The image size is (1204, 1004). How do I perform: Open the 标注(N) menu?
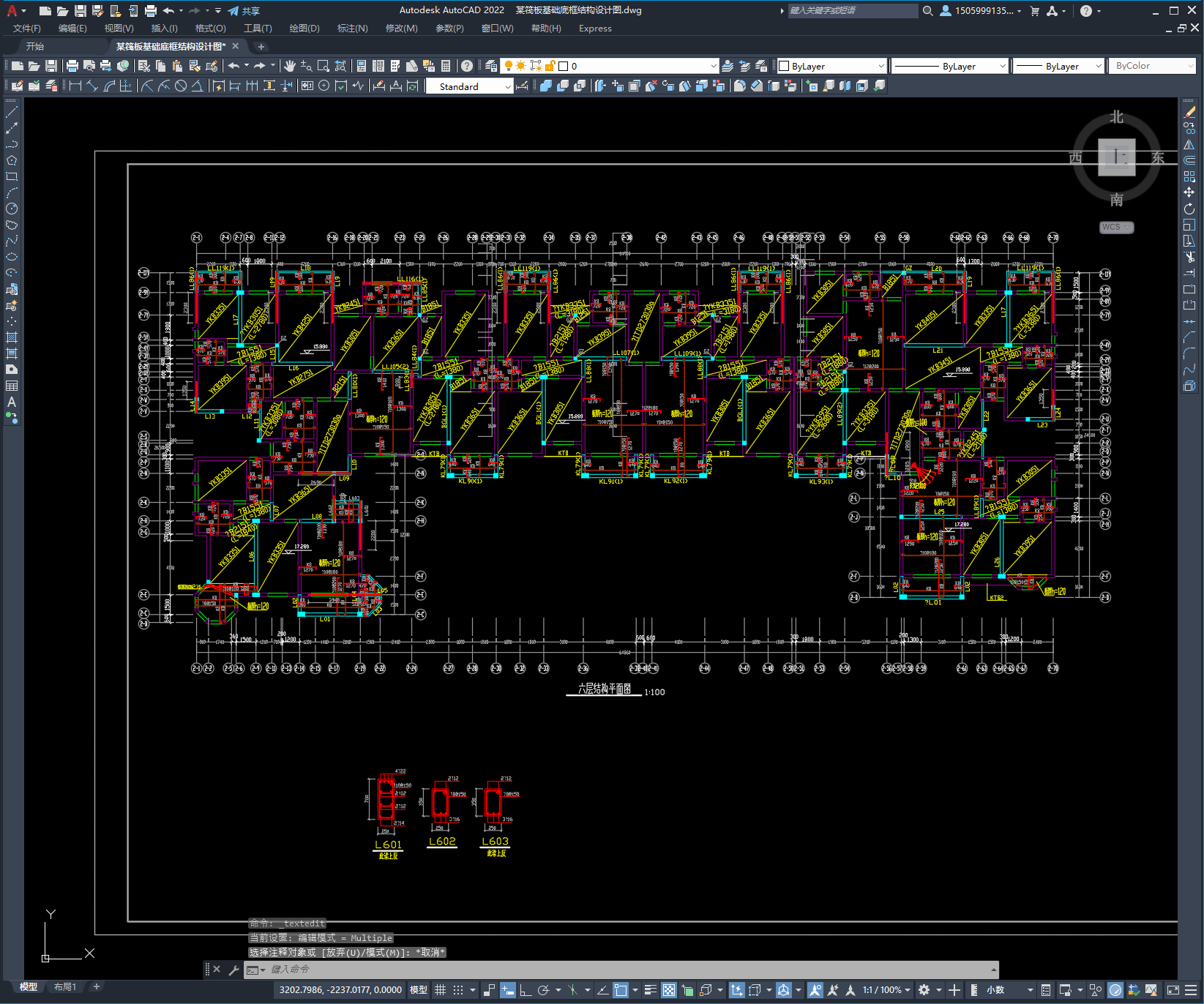[x=352, y=29]
